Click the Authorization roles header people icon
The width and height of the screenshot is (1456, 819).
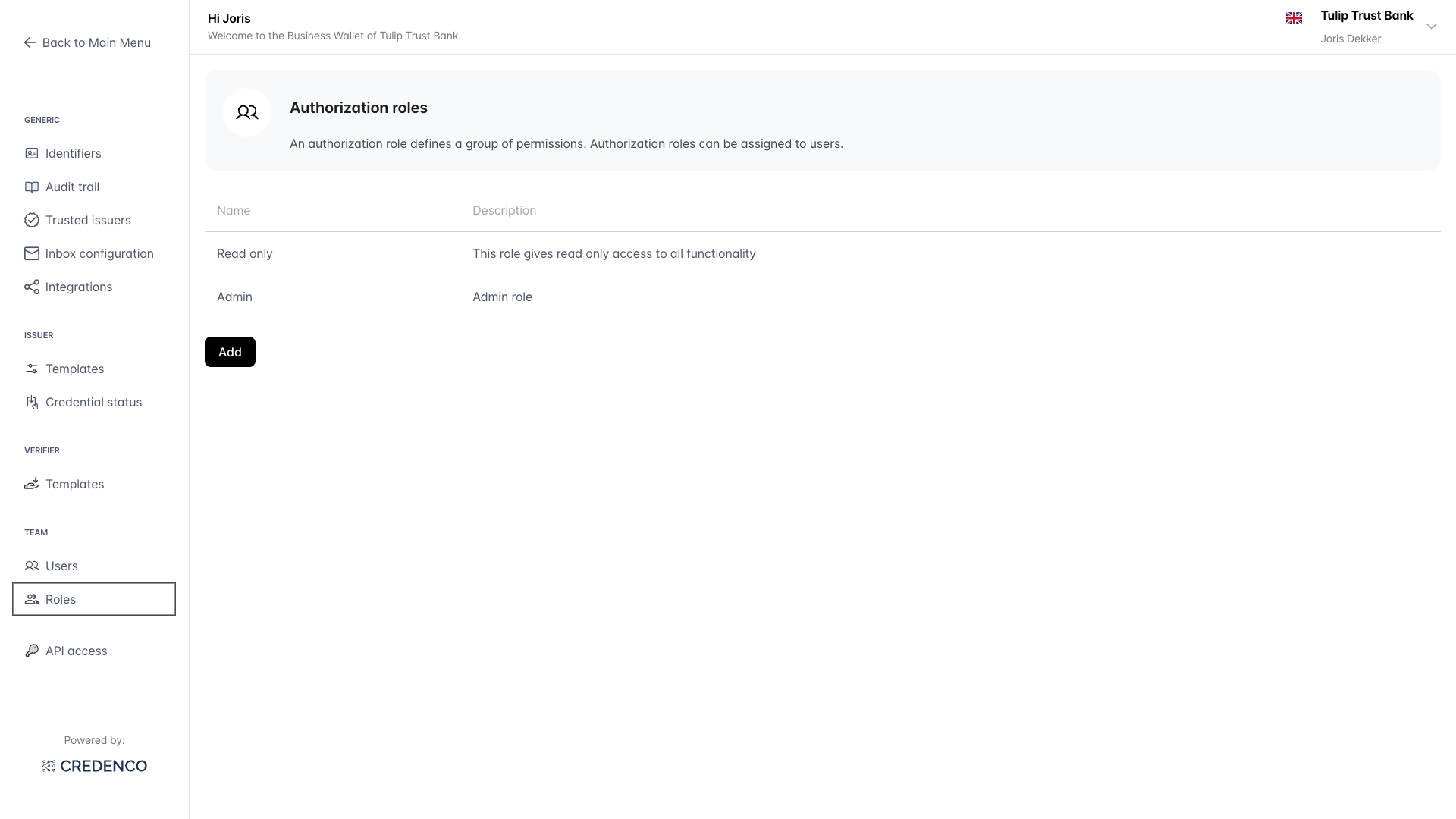pyautogui.click(x=247, y=112)
